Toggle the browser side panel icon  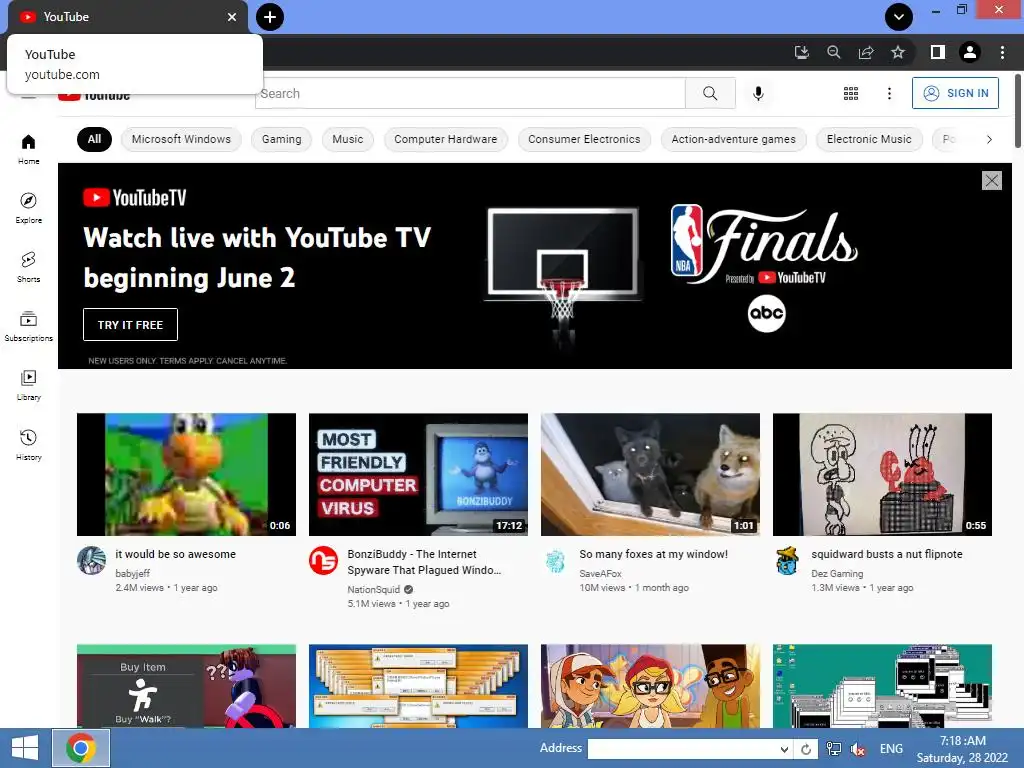[938, 52]
